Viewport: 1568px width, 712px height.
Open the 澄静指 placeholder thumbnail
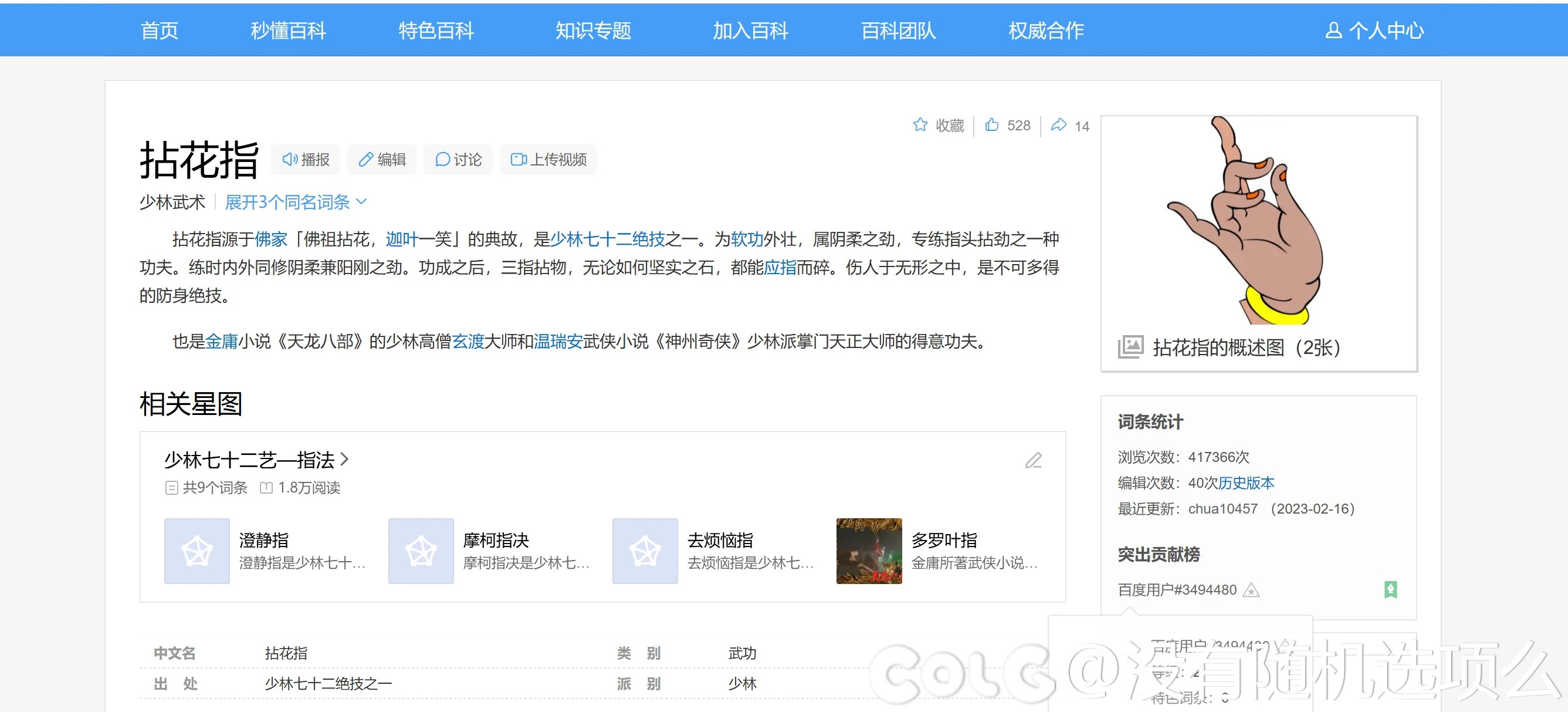tap(197, 551)
